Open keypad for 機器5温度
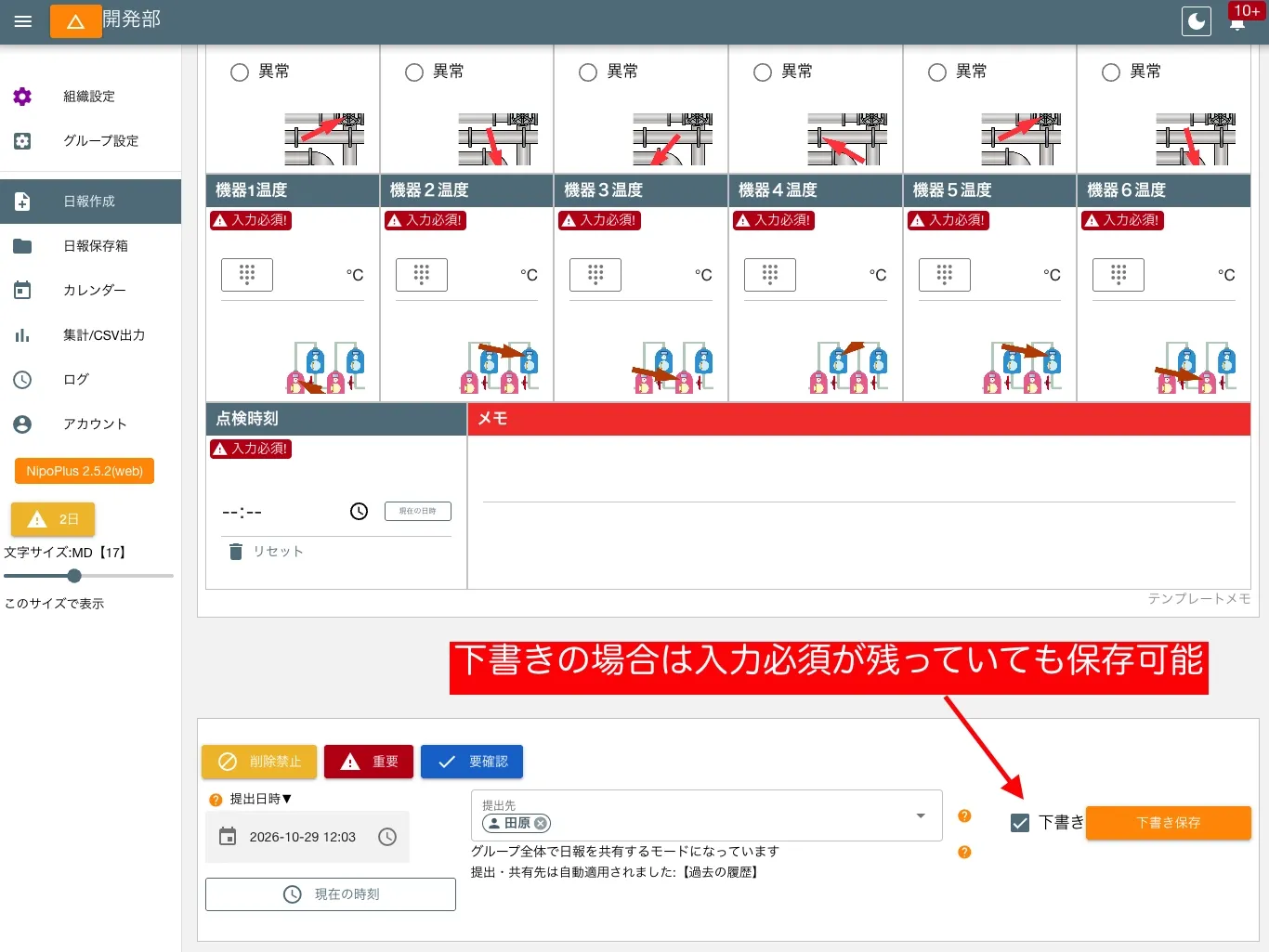 tap(945, 275)
